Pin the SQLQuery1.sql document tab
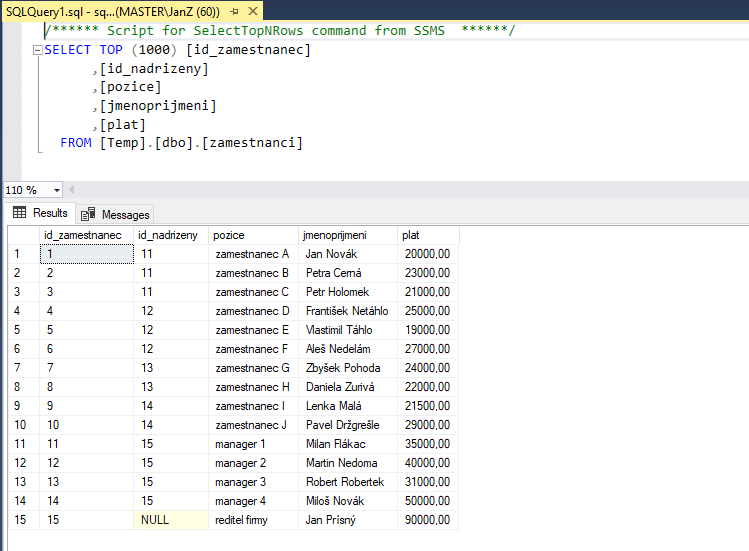 (x=233, y=10)
